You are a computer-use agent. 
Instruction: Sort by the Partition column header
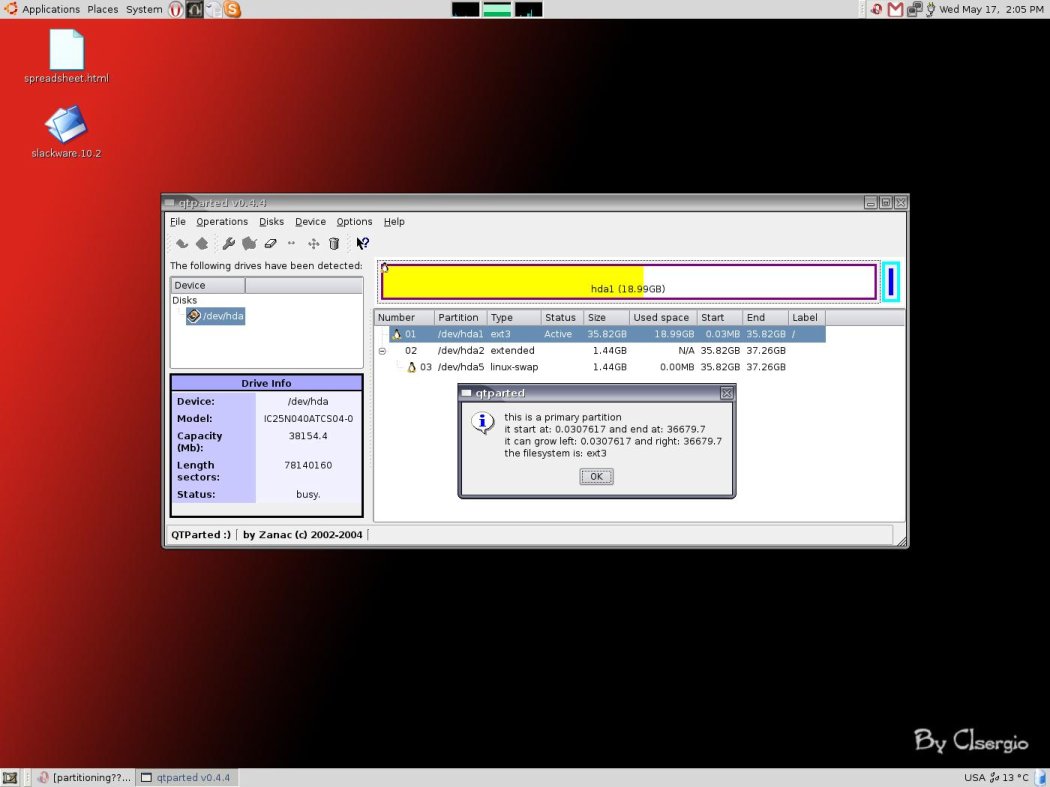[460, 317]
